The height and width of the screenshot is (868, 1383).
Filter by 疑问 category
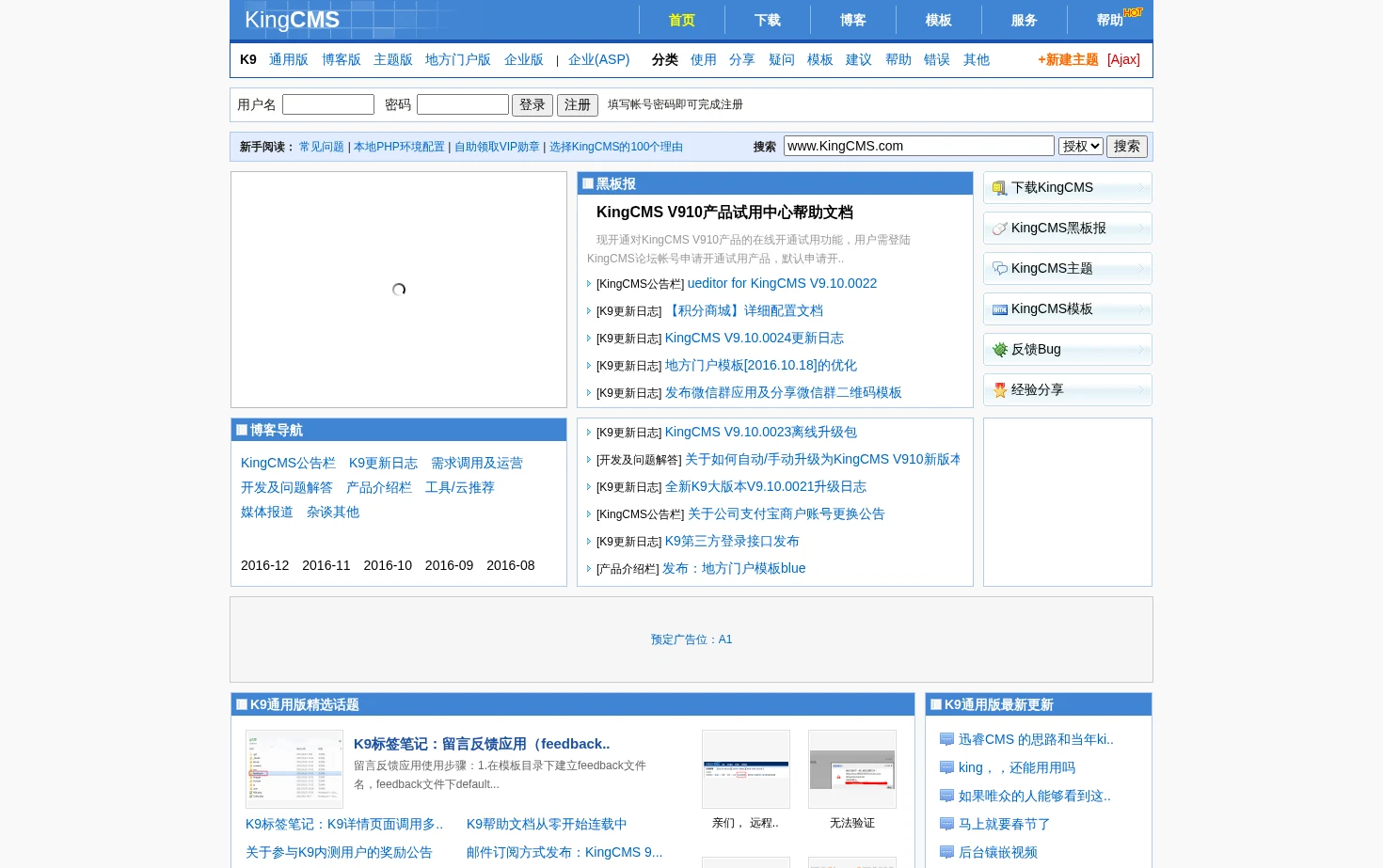782,59
